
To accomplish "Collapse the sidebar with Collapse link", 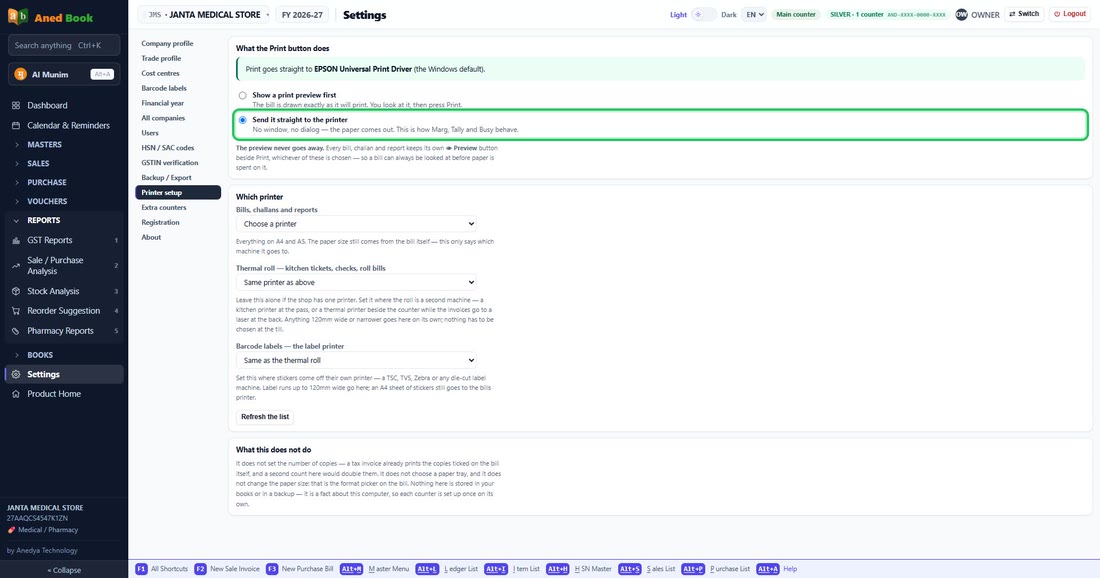I will click(64, 570).
